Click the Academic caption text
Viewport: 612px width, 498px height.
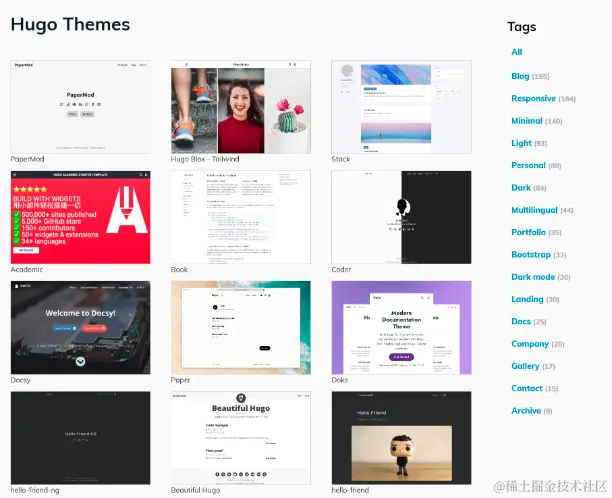pyautogui.click(x=27, y=270)
